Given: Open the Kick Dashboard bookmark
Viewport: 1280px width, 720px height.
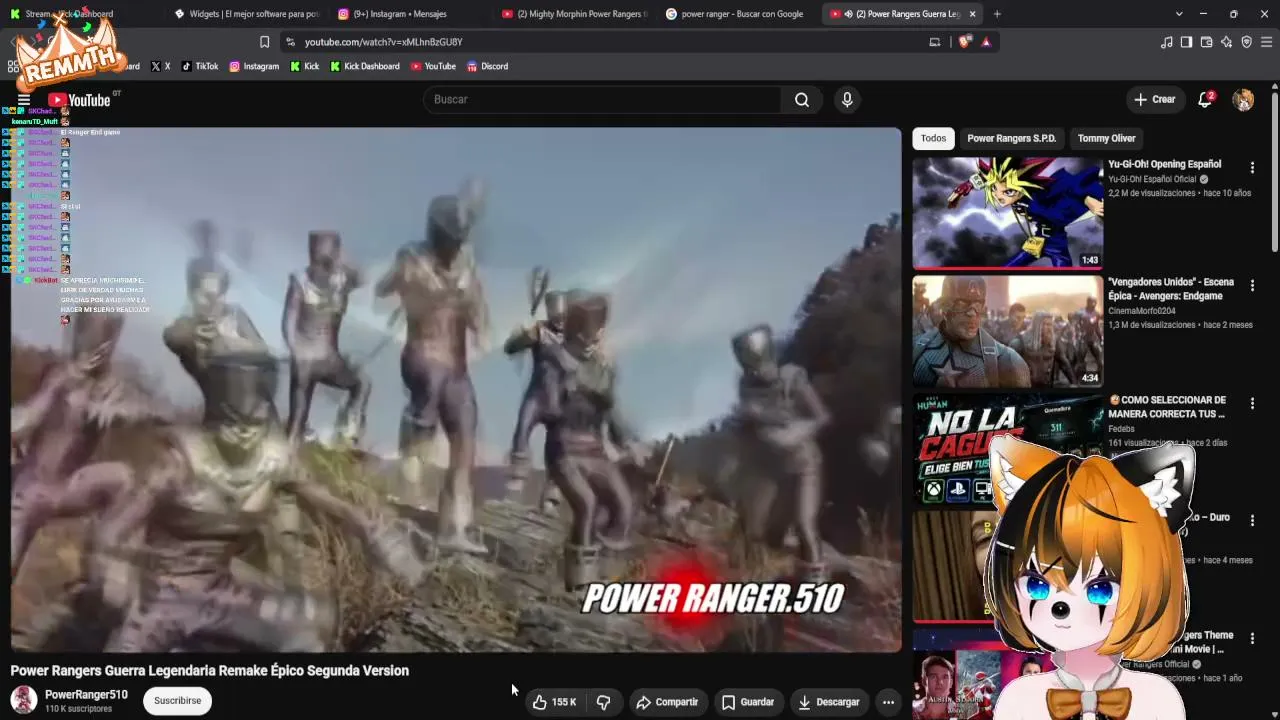Looking at the screenshot, I should [365, 66].
